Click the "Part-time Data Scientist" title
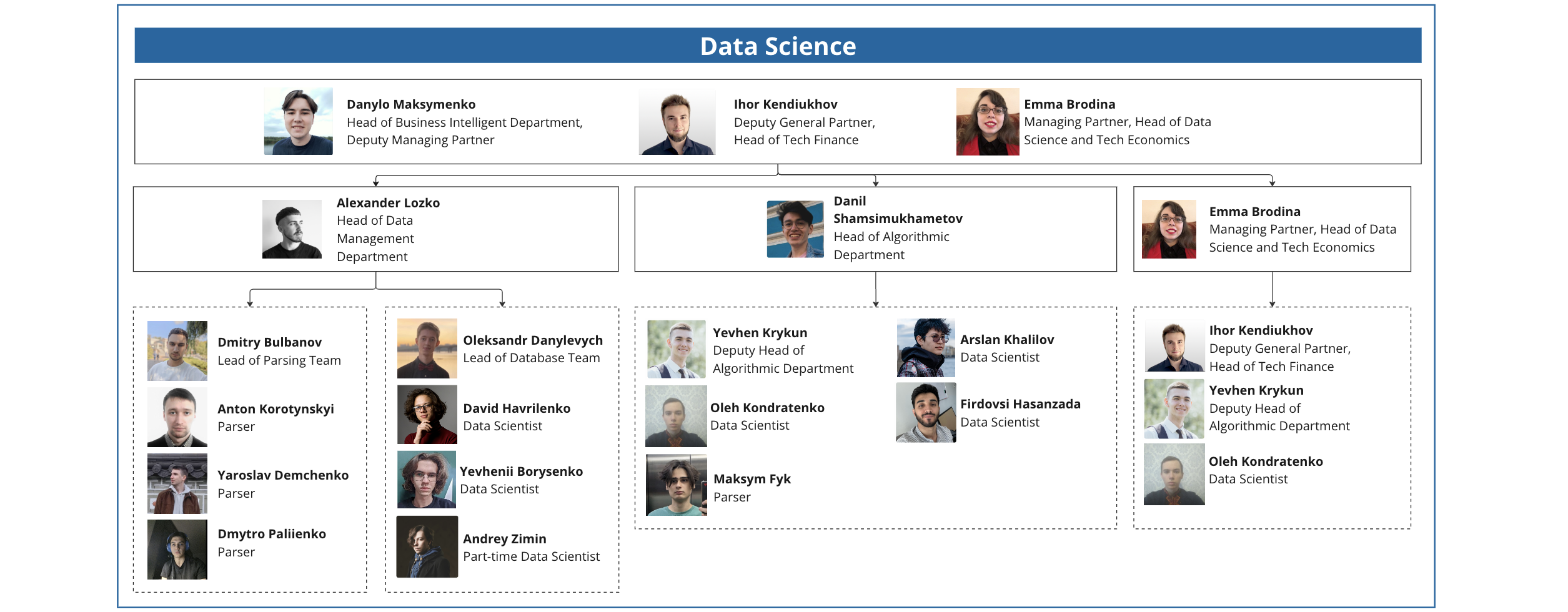Image resolution: width=1568 pixels, height=612 pixels. pos(531,556)
